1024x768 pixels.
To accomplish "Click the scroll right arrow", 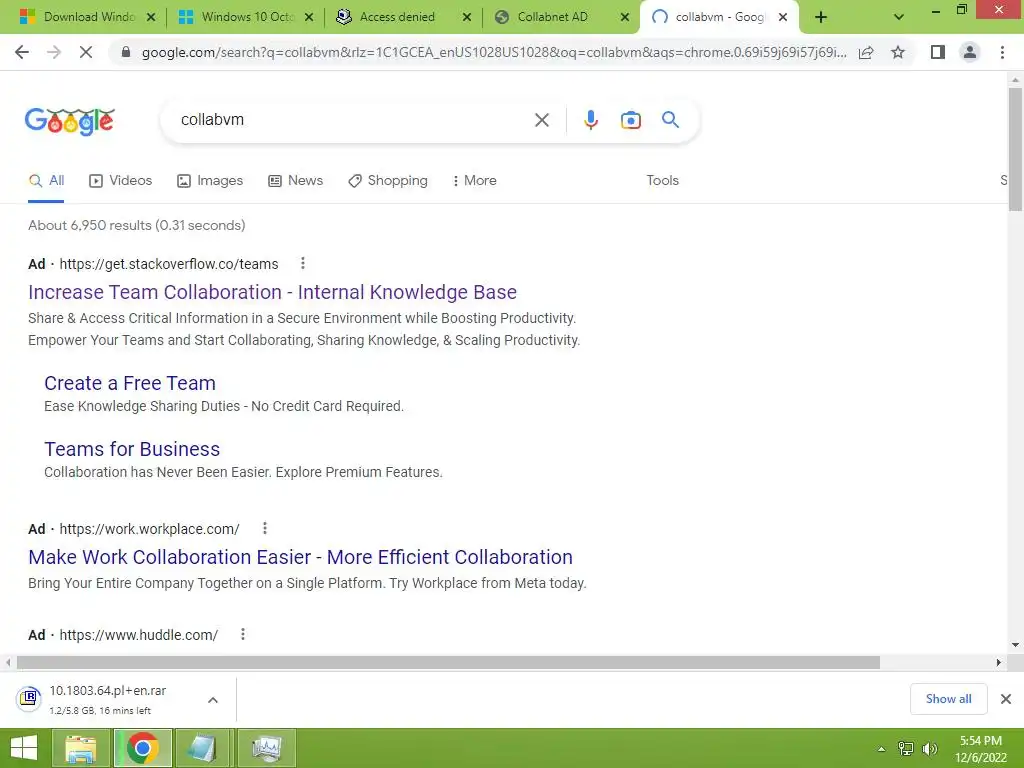I will click(x=999, y=663).
